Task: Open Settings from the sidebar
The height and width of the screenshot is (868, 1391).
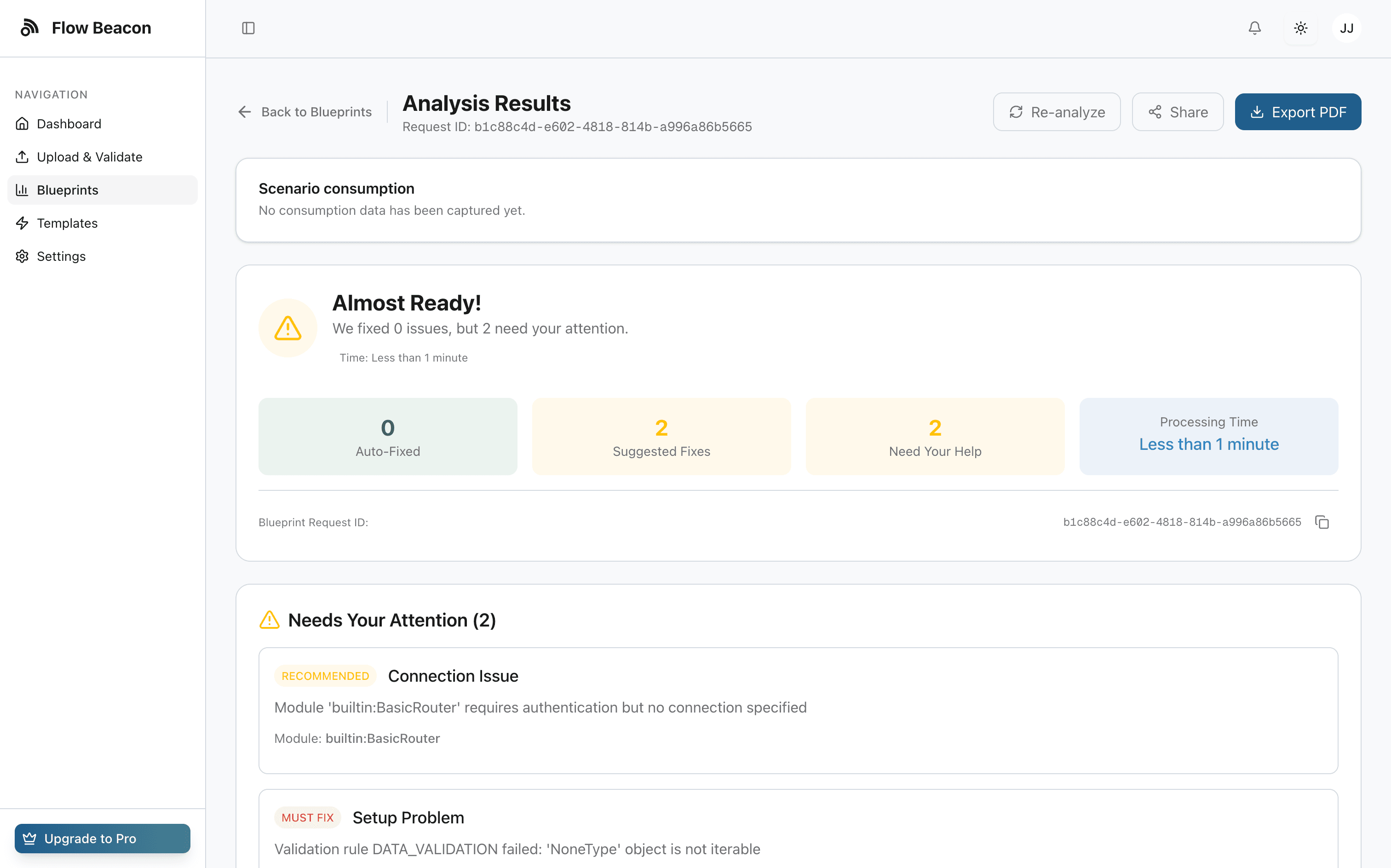Action: (x=61, y=256)
